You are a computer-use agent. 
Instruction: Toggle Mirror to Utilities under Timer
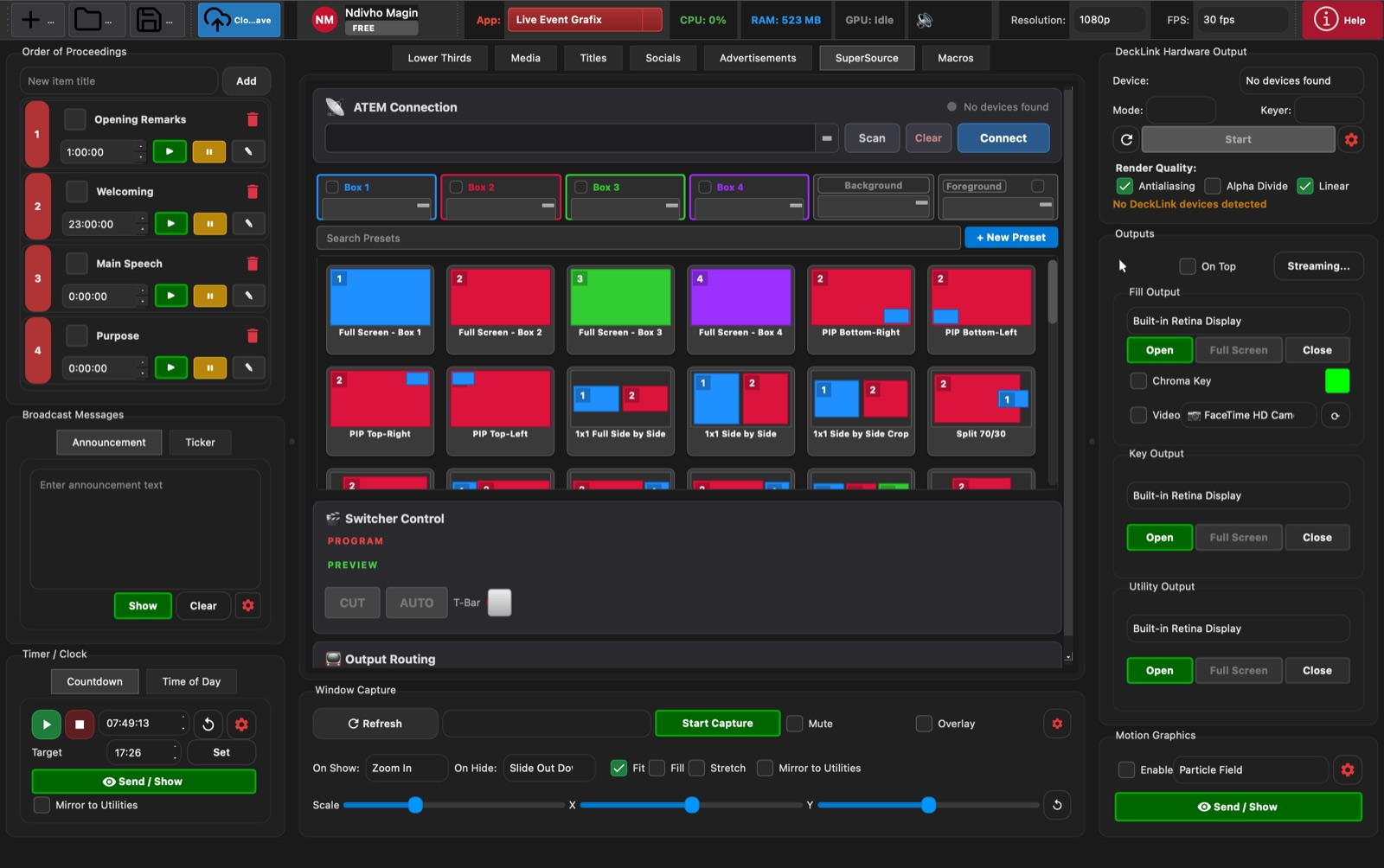(42, 805)
